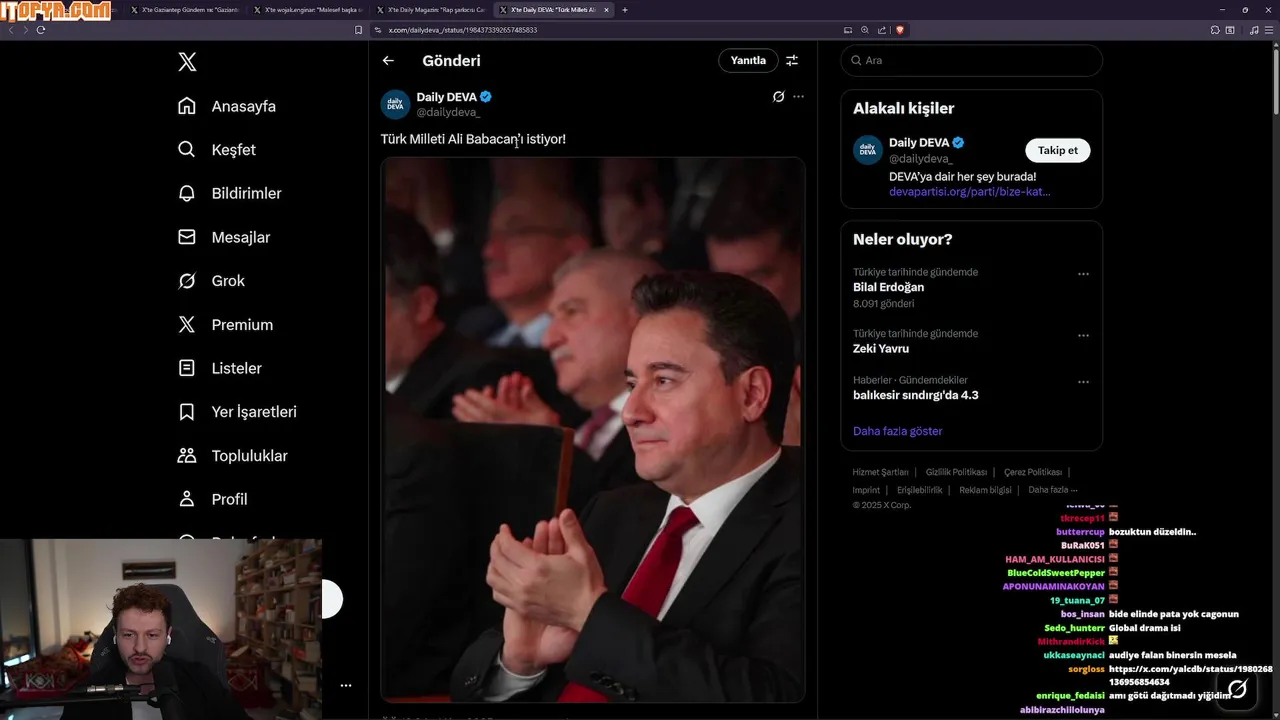
Task: Open Erişilebilirlik footer link
Action: point(920,490)
